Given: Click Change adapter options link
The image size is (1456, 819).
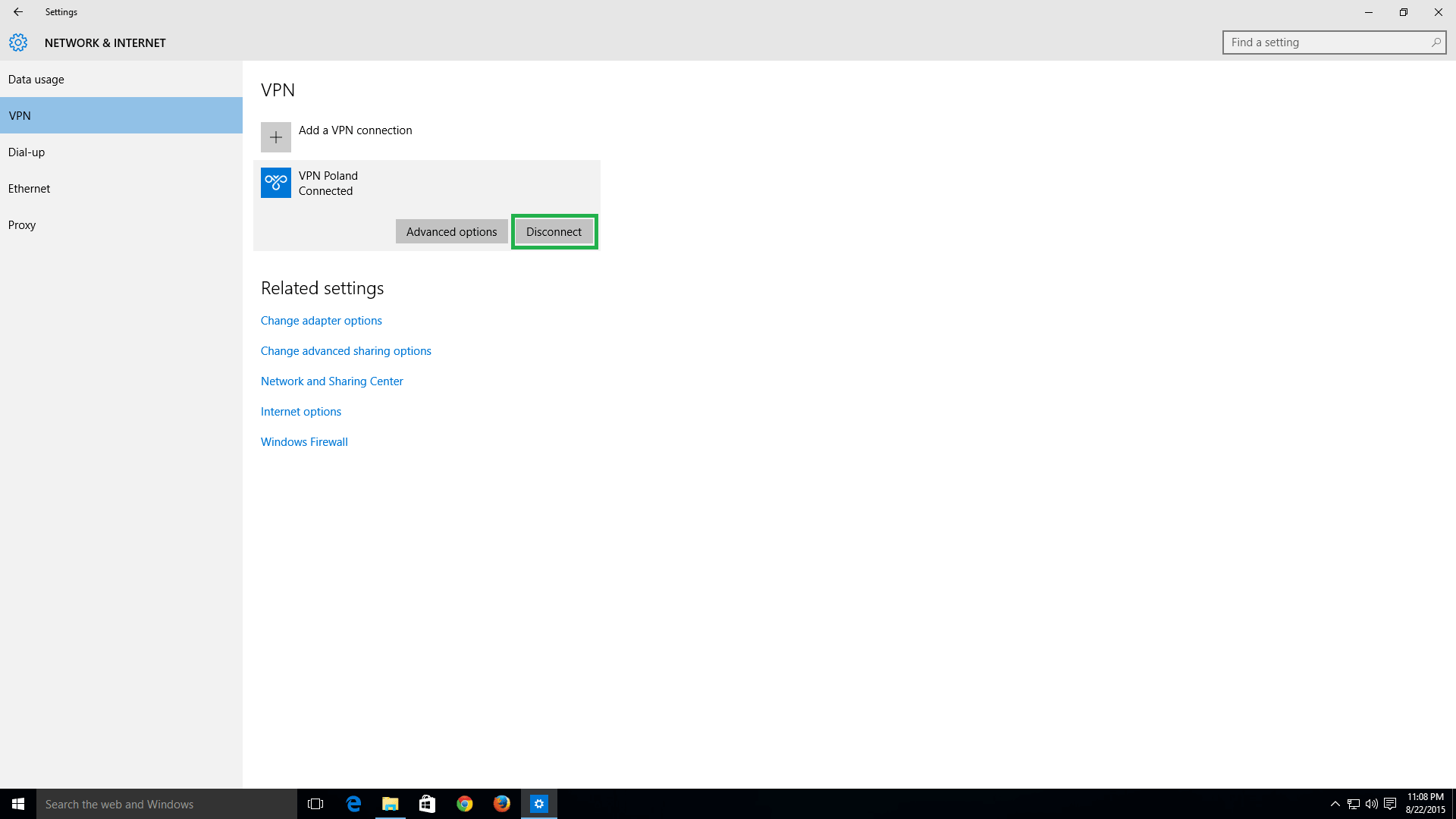Looking at the screenshot, I should (x=321, y=319).
